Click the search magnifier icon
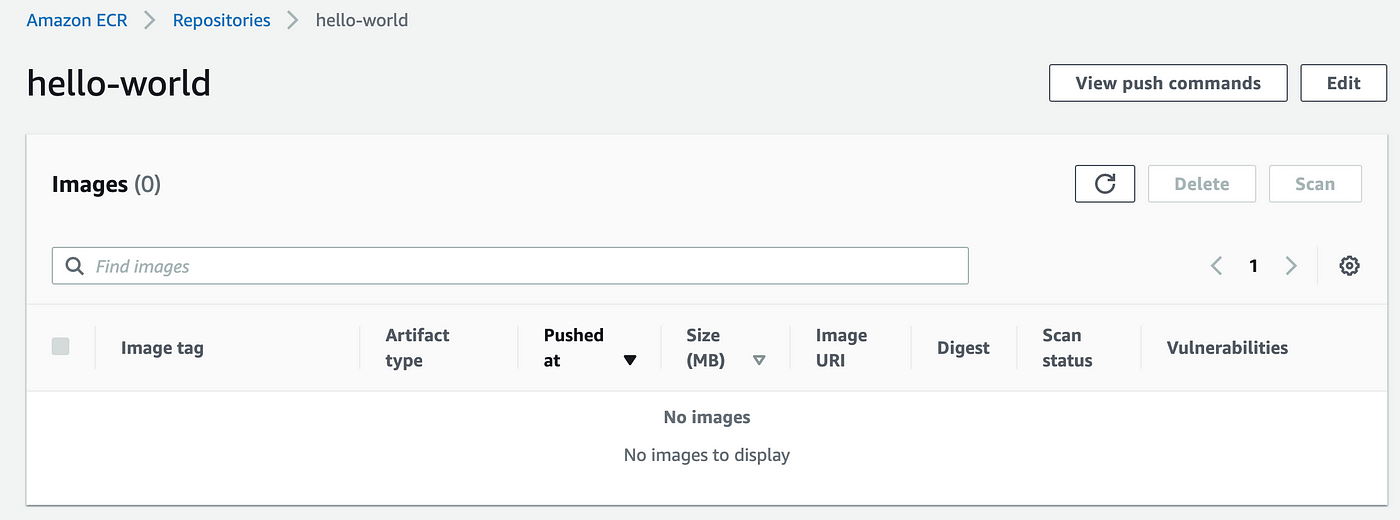 point(74,266)
